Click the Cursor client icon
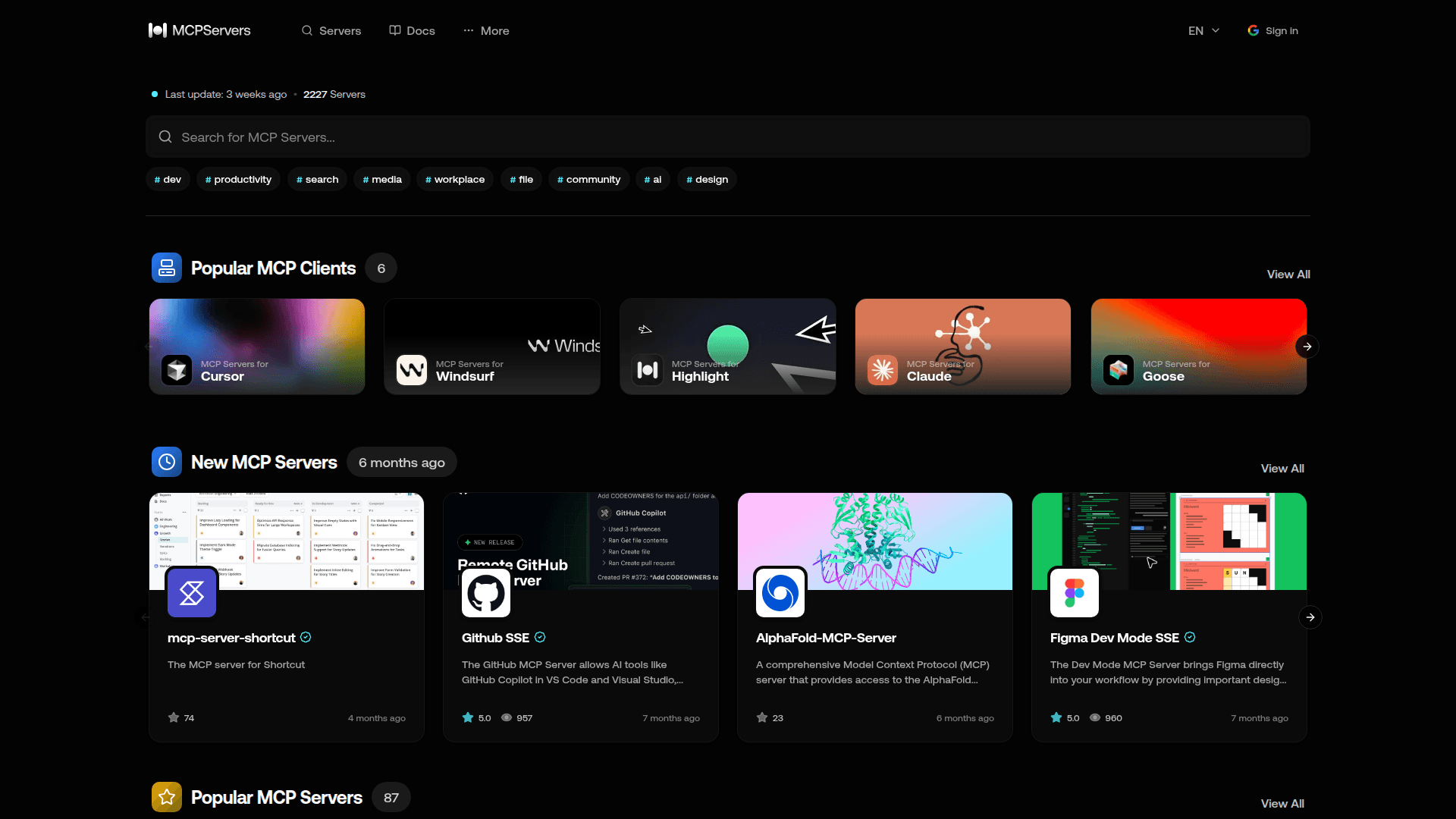1456x819 pixels. 177,370
